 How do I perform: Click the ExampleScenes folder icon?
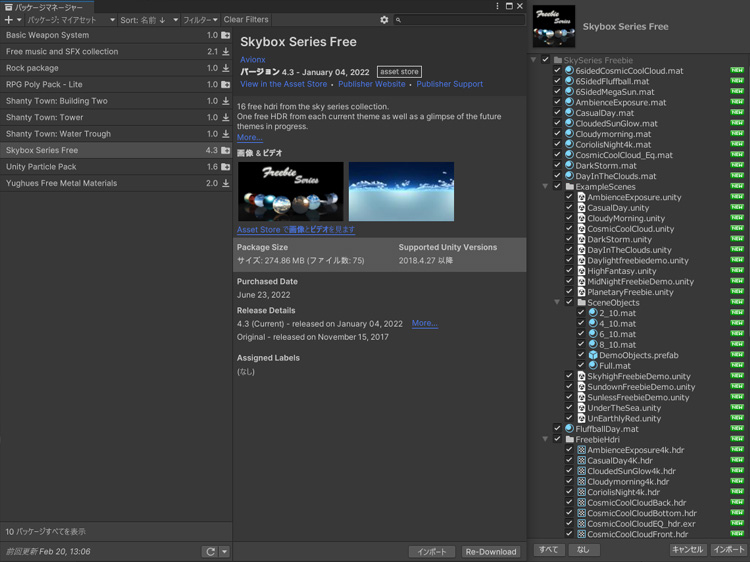coord(569,186)
